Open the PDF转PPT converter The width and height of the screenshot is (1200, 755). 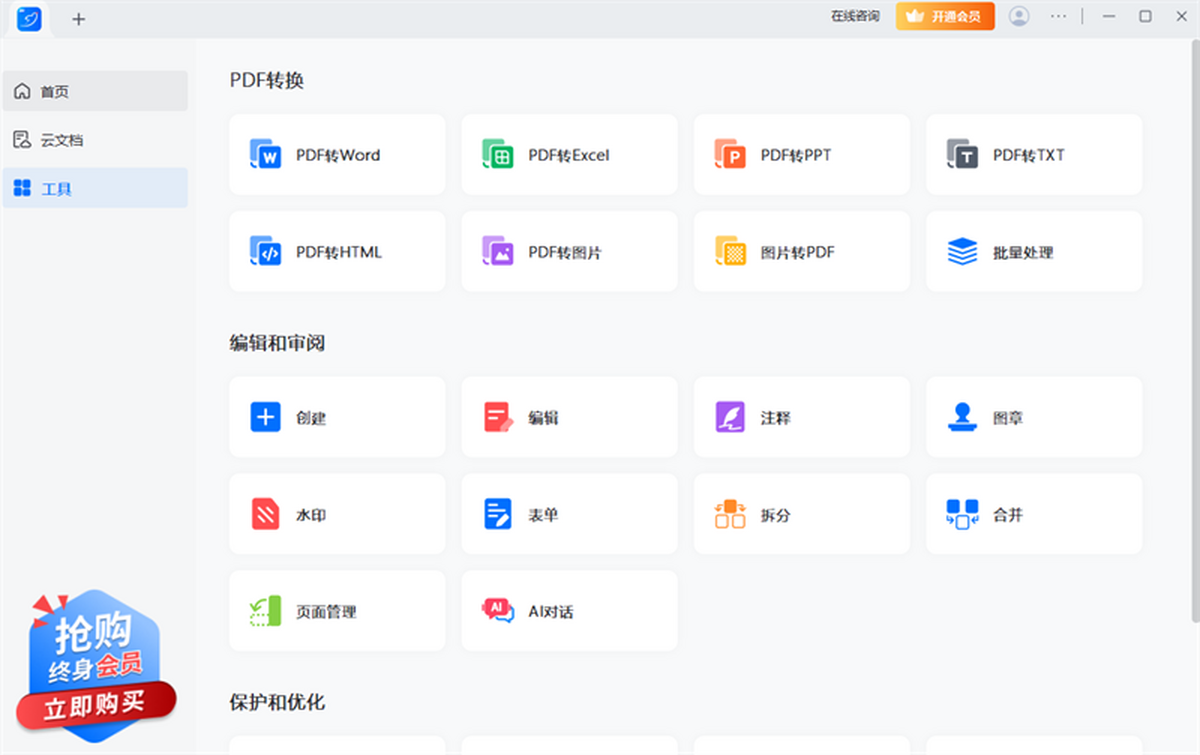(x=801, y=155)
